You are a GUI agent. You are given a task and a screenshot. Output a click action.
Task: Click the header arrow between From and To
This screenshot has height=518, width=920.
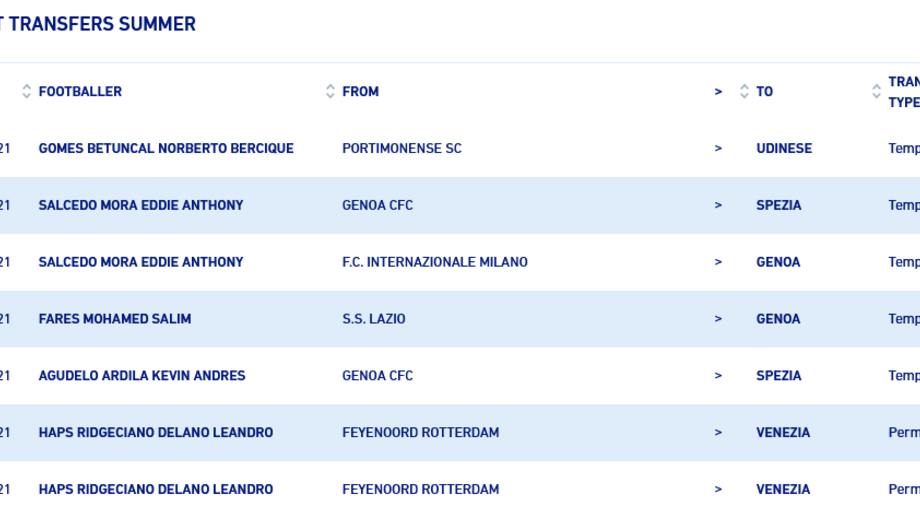pos(718,92)
